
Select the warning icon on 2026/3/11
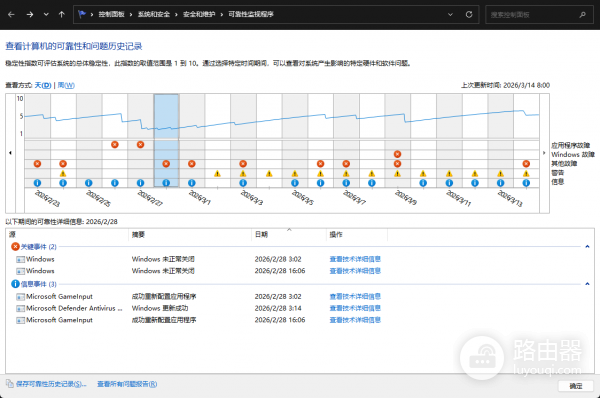point(449,174)
